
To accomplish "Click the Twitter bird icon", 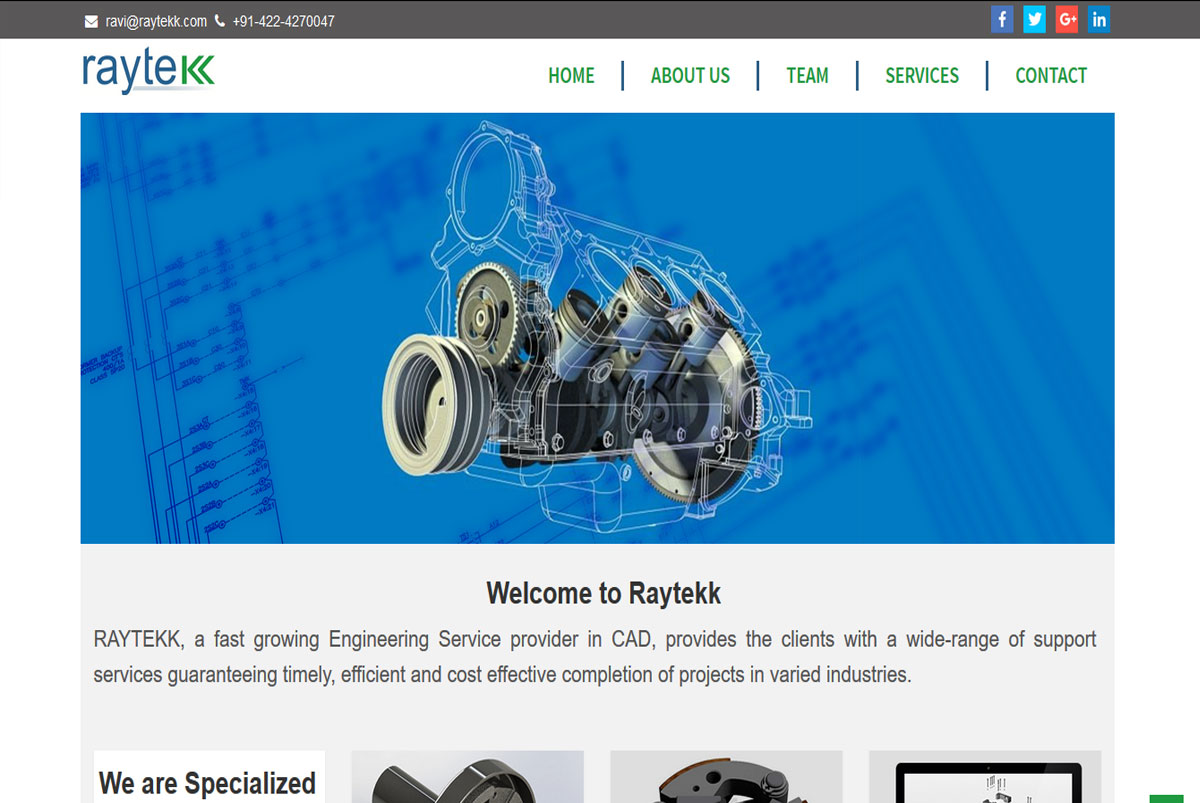I will coord(1034,19).
